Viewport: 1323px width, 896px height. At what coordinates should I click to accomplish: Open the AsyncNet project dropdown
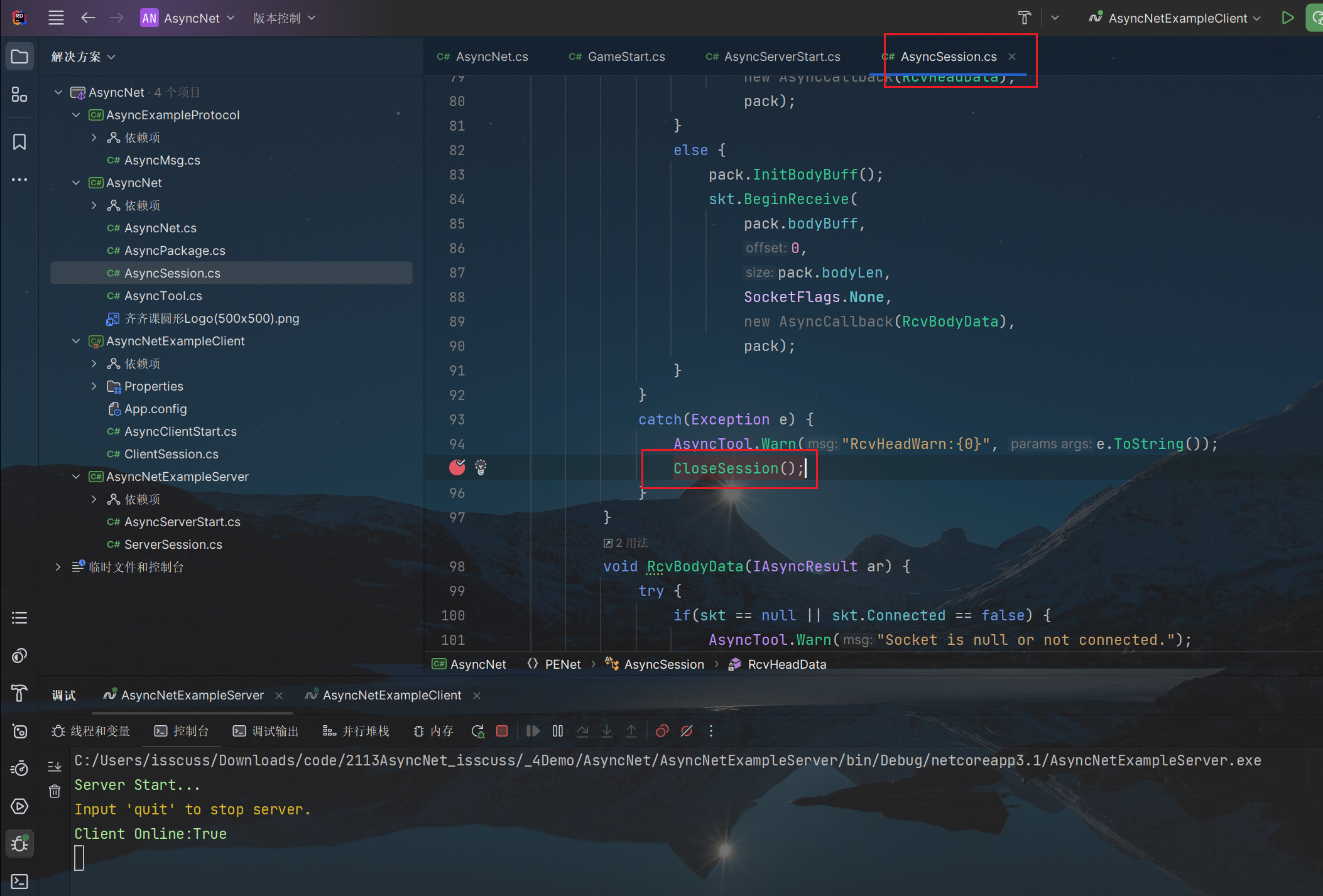click(x=187, y=18)
